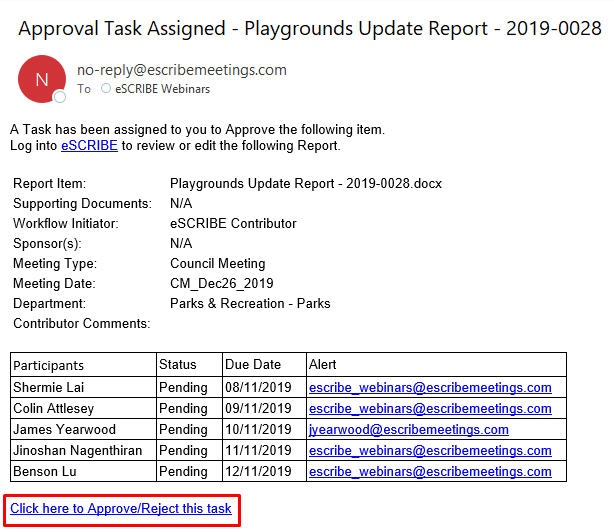Click the red N sender avatar

[x=42, y=79]
